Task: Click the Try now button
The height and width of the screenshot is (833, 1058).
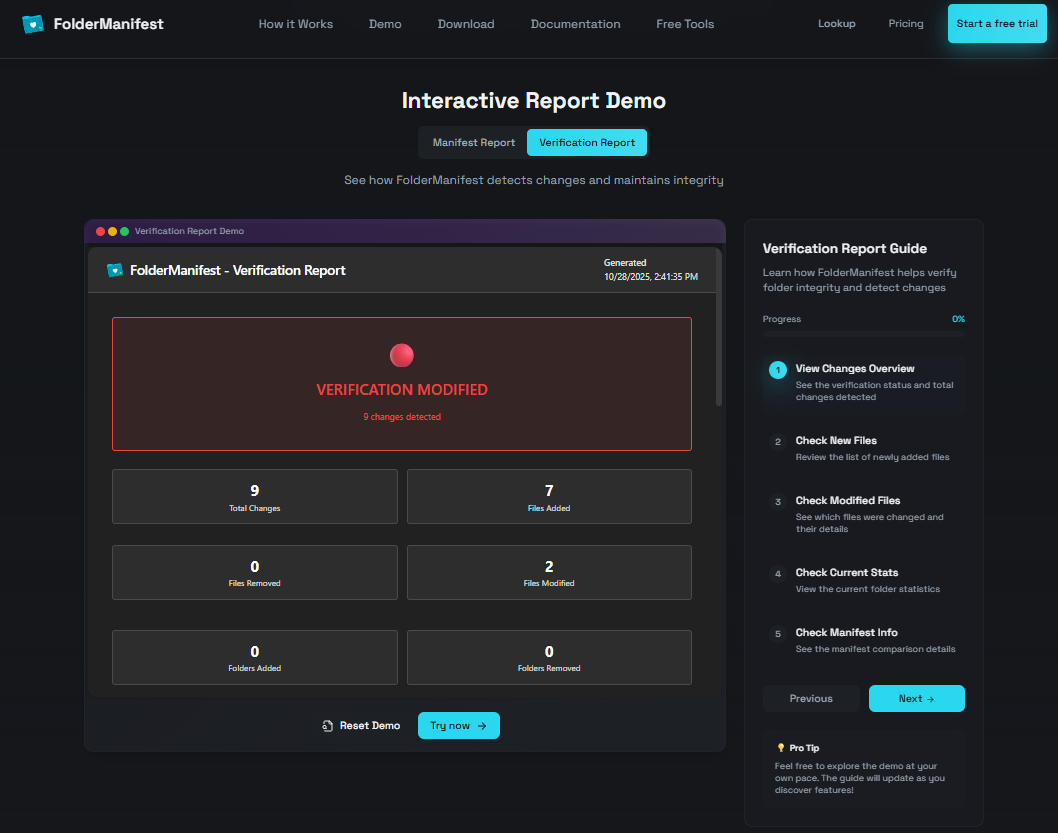Action: pos(458,726)
